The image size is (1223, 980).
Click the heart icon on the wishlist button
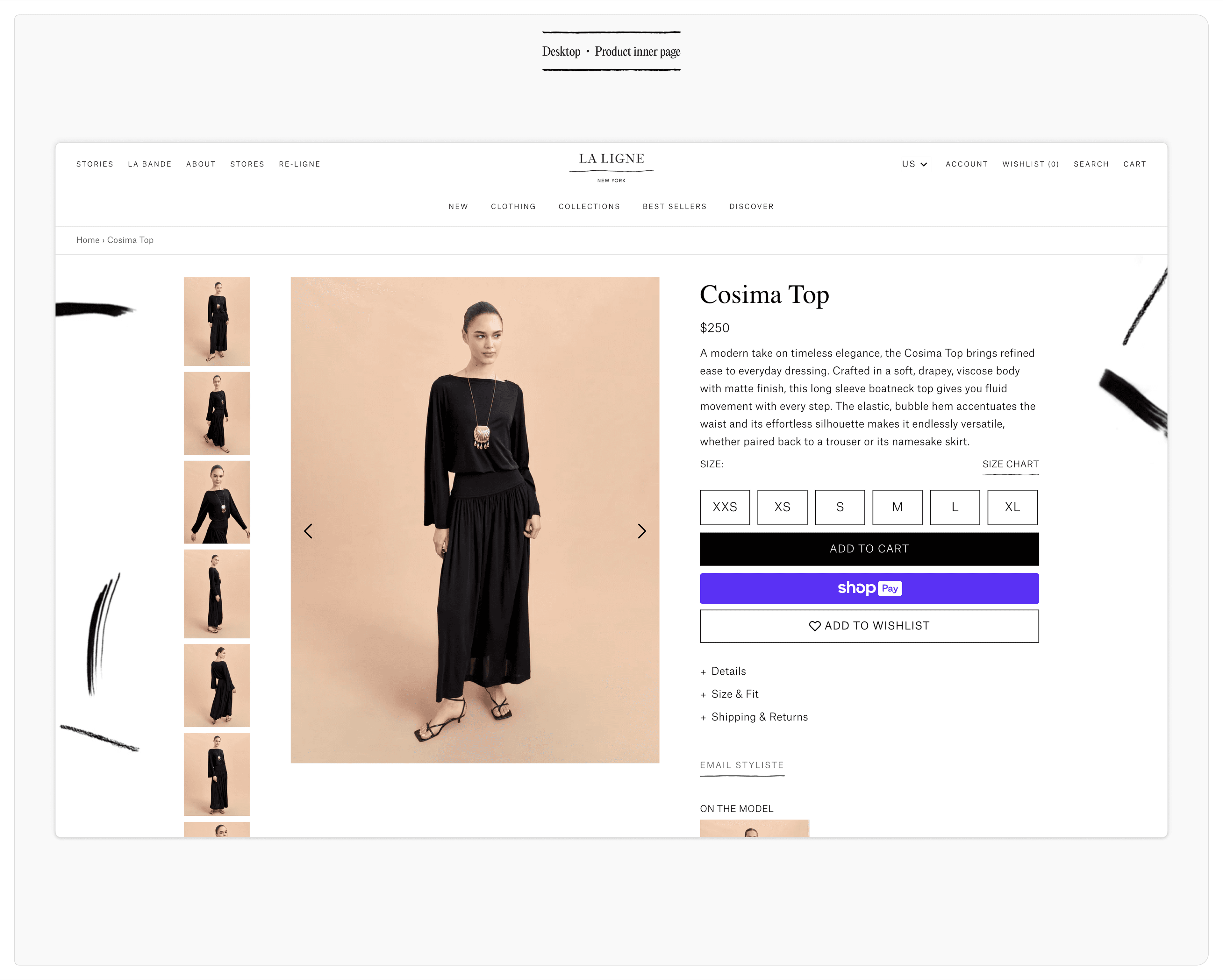pyautogui.click(x=815, y=626)
